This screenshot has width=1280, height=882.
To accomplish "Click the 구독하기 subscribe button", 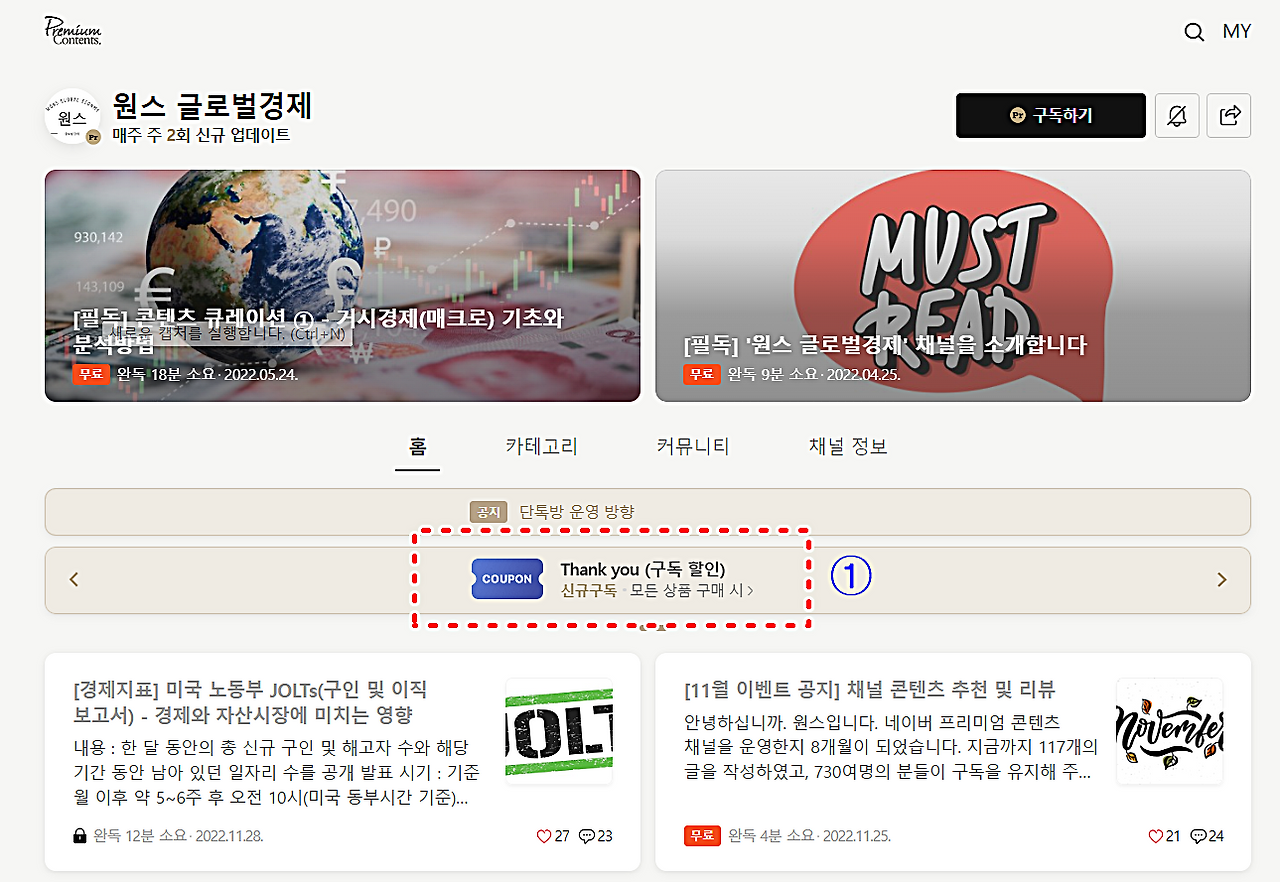I will click(1050, 115).
